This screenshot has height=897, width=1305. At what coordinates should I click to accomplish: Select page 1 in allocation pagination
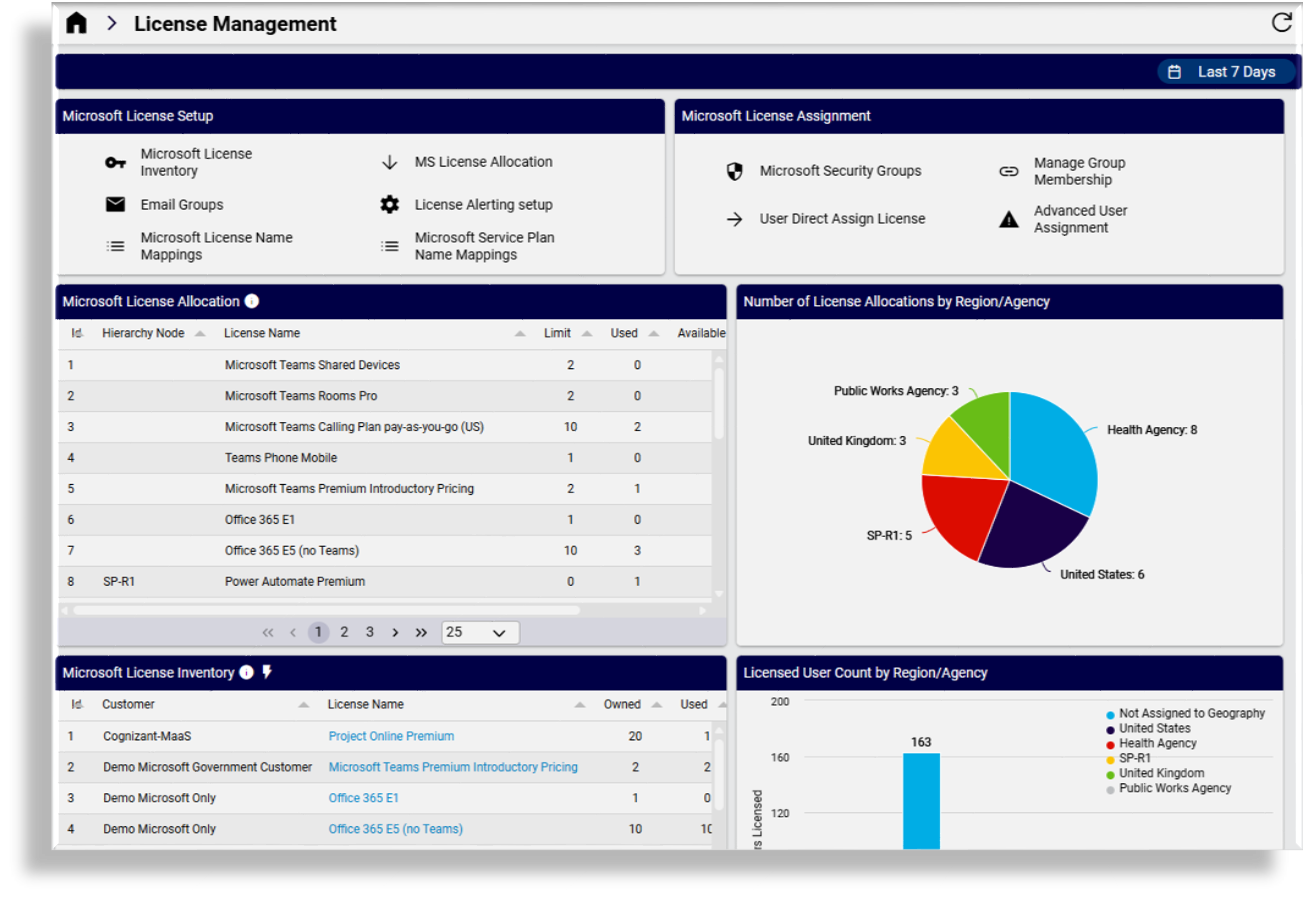tap(319, 632)
